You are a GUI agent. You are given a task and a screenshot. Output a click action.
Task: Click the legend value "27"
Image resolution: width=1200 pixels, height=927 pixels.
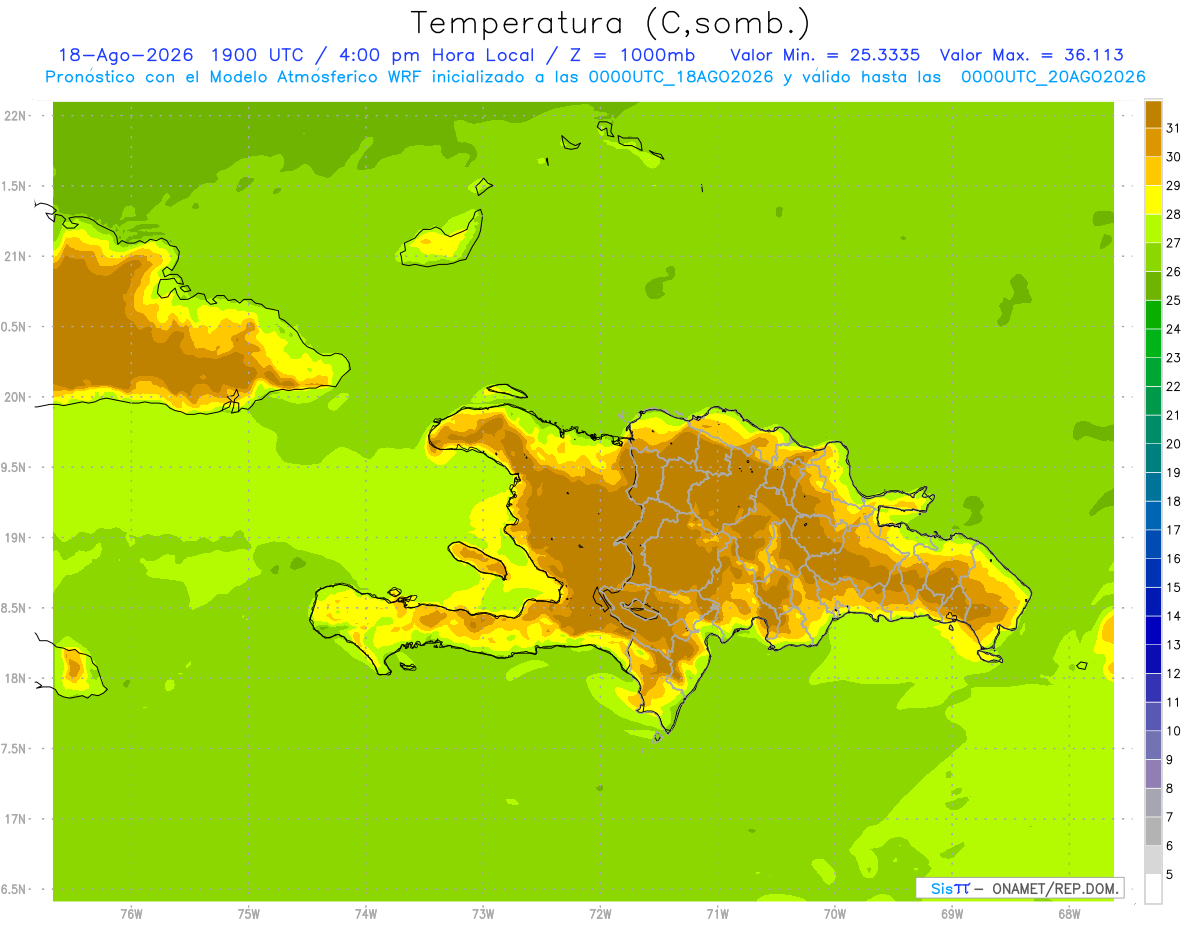coord(1173,243)
